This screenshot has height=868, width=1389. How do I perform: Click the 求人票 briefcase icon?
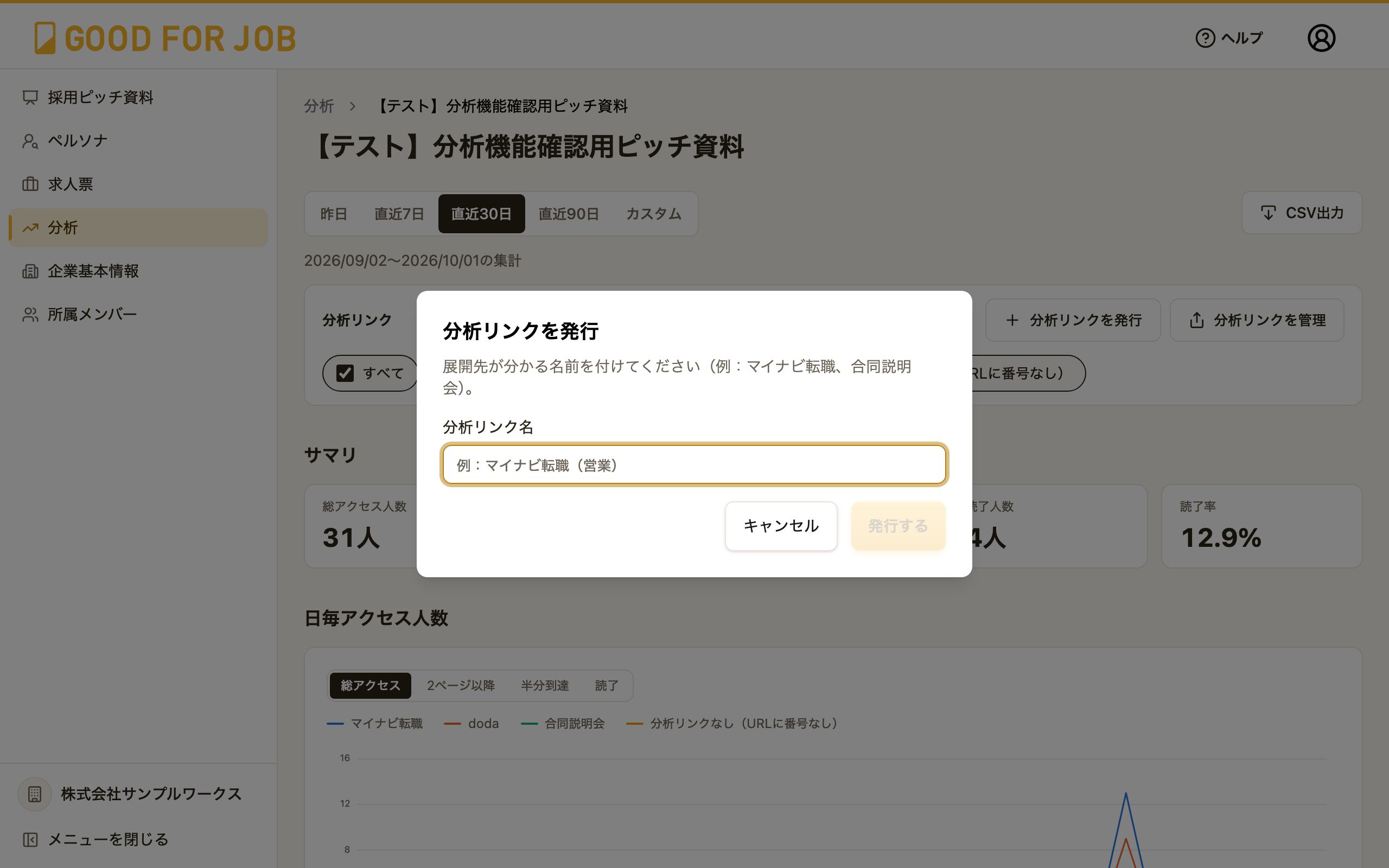tap(30, 184)
